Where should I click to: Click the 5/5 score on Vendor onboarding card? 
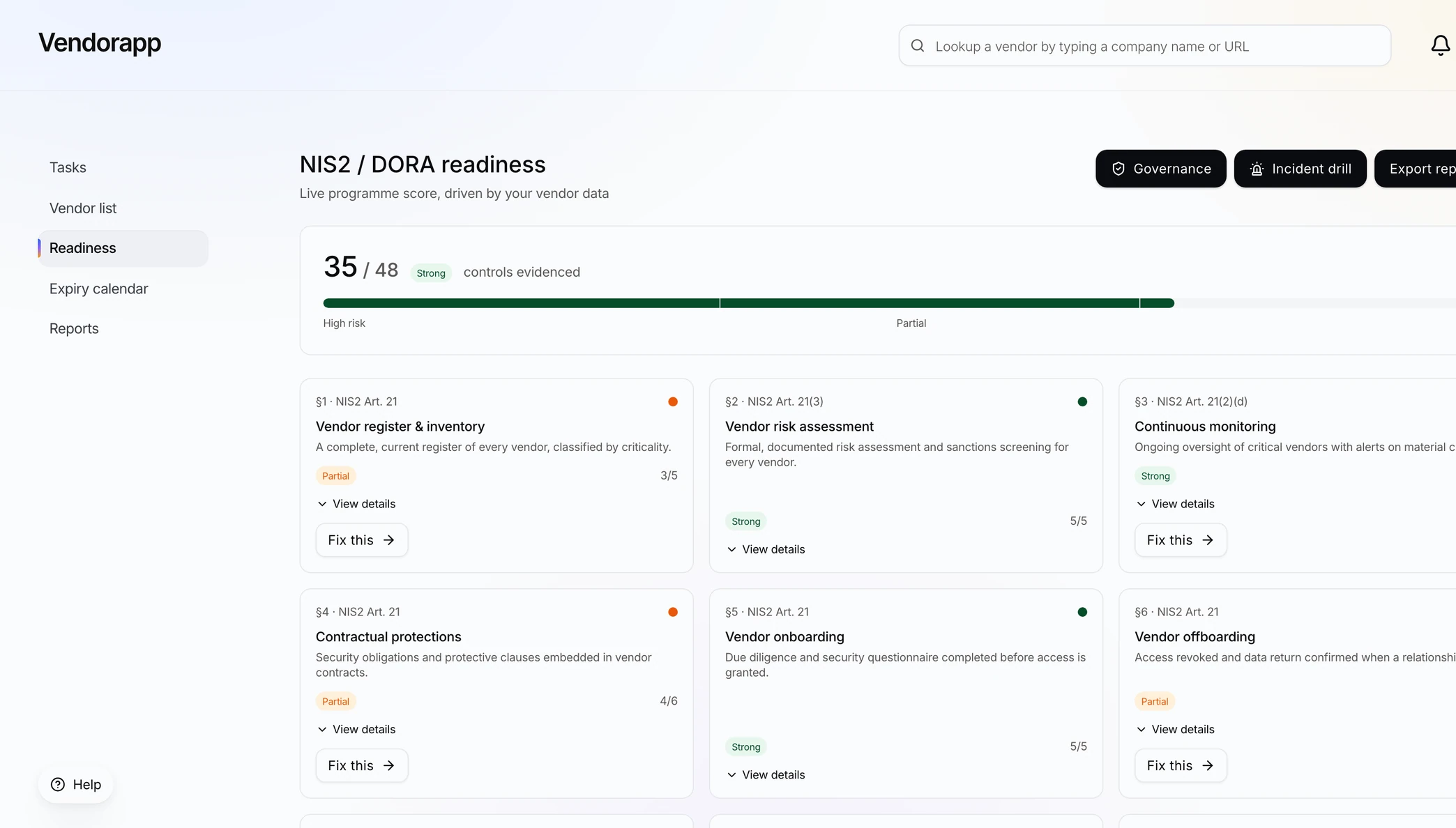point(1078,746)
